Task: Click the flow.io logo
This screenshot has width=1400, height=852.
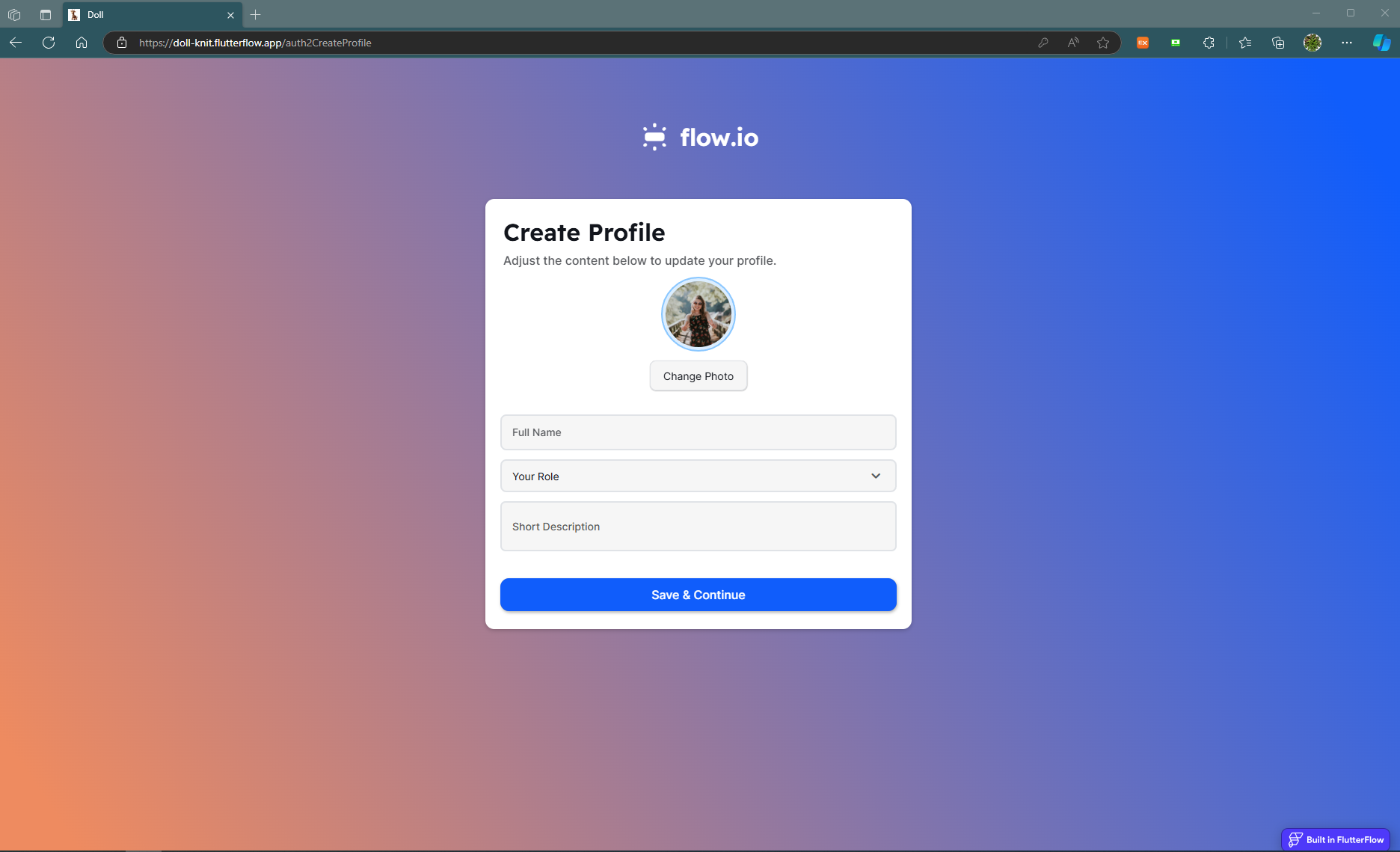Action: tap(700, 137)
